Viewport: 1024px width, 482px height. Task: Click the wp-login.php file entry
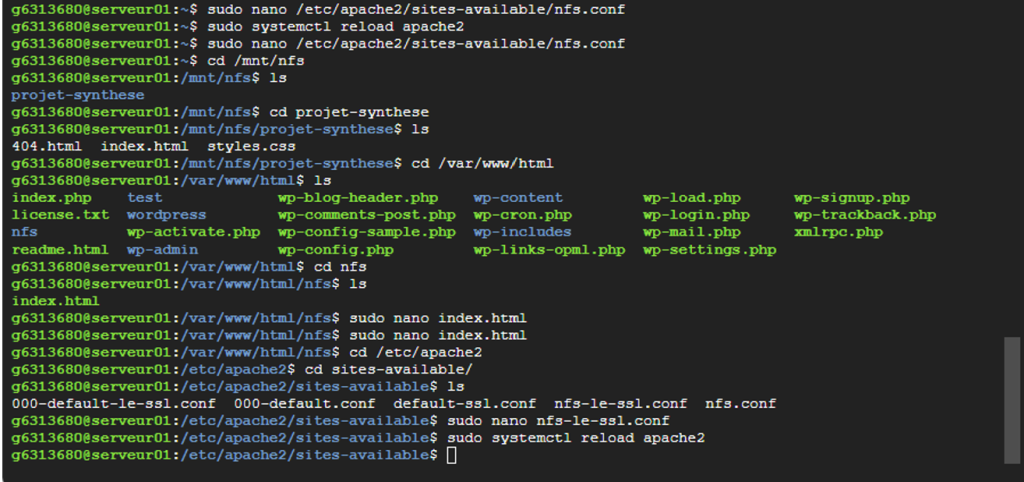(695, 215)
